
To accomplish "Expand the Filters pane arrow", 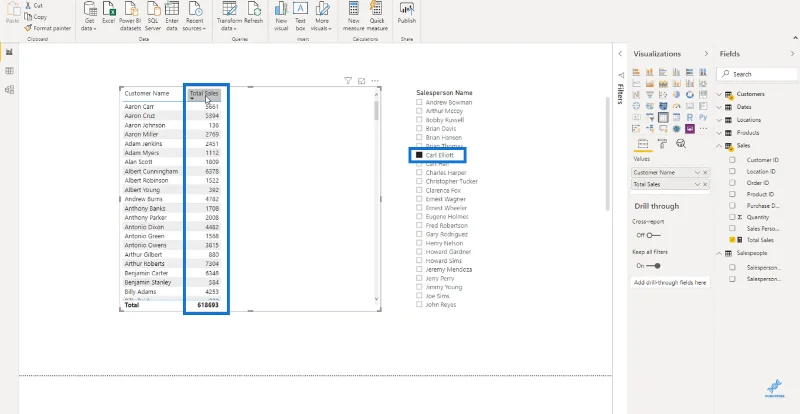I will (620, 54).
